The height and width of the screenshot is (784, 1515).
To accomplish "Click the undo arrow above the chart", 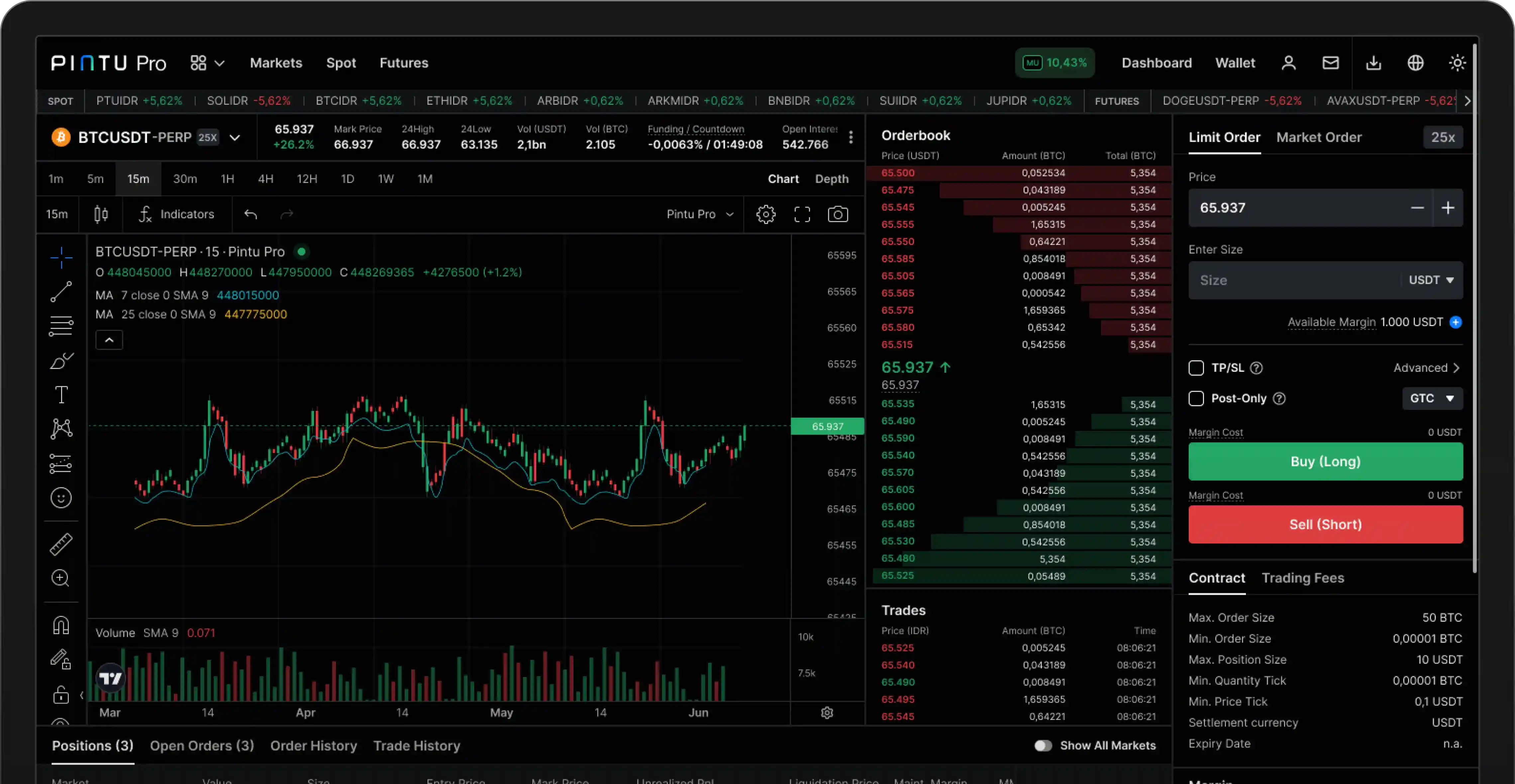I will [251, 214].
